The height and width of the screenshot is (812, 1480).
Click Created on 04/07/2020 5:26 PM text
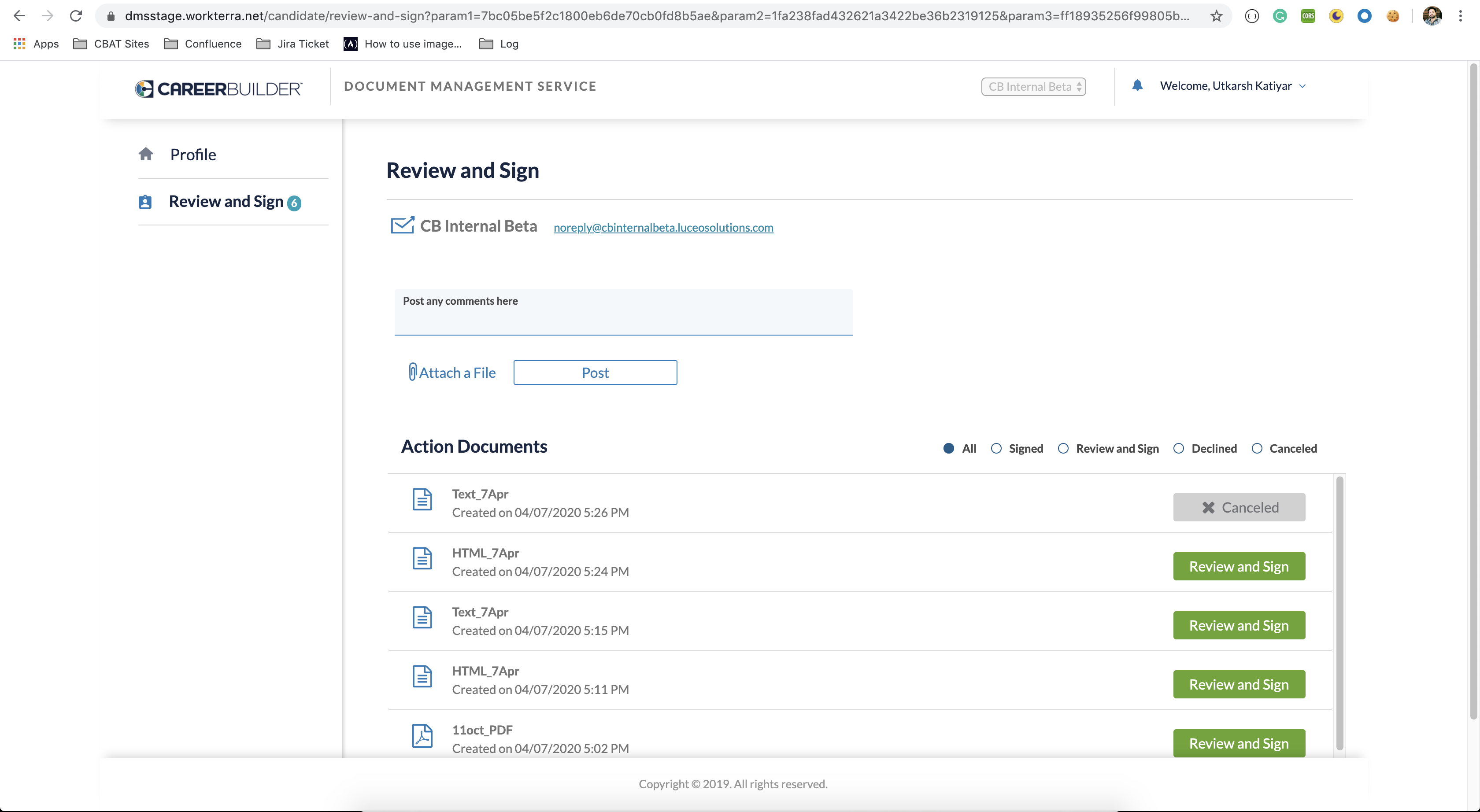(540, 512)
